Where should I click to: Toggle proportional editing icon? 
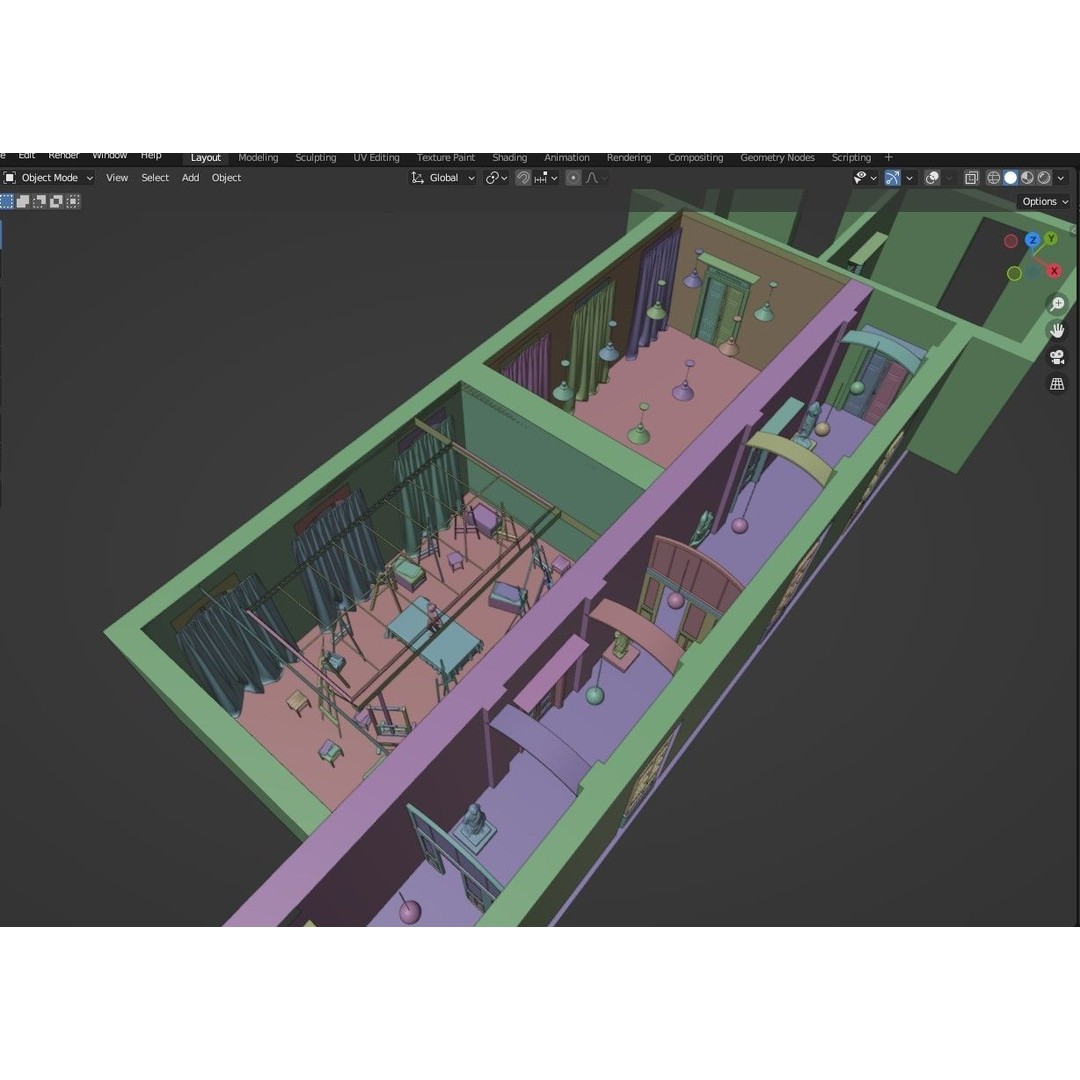(572, 177)
